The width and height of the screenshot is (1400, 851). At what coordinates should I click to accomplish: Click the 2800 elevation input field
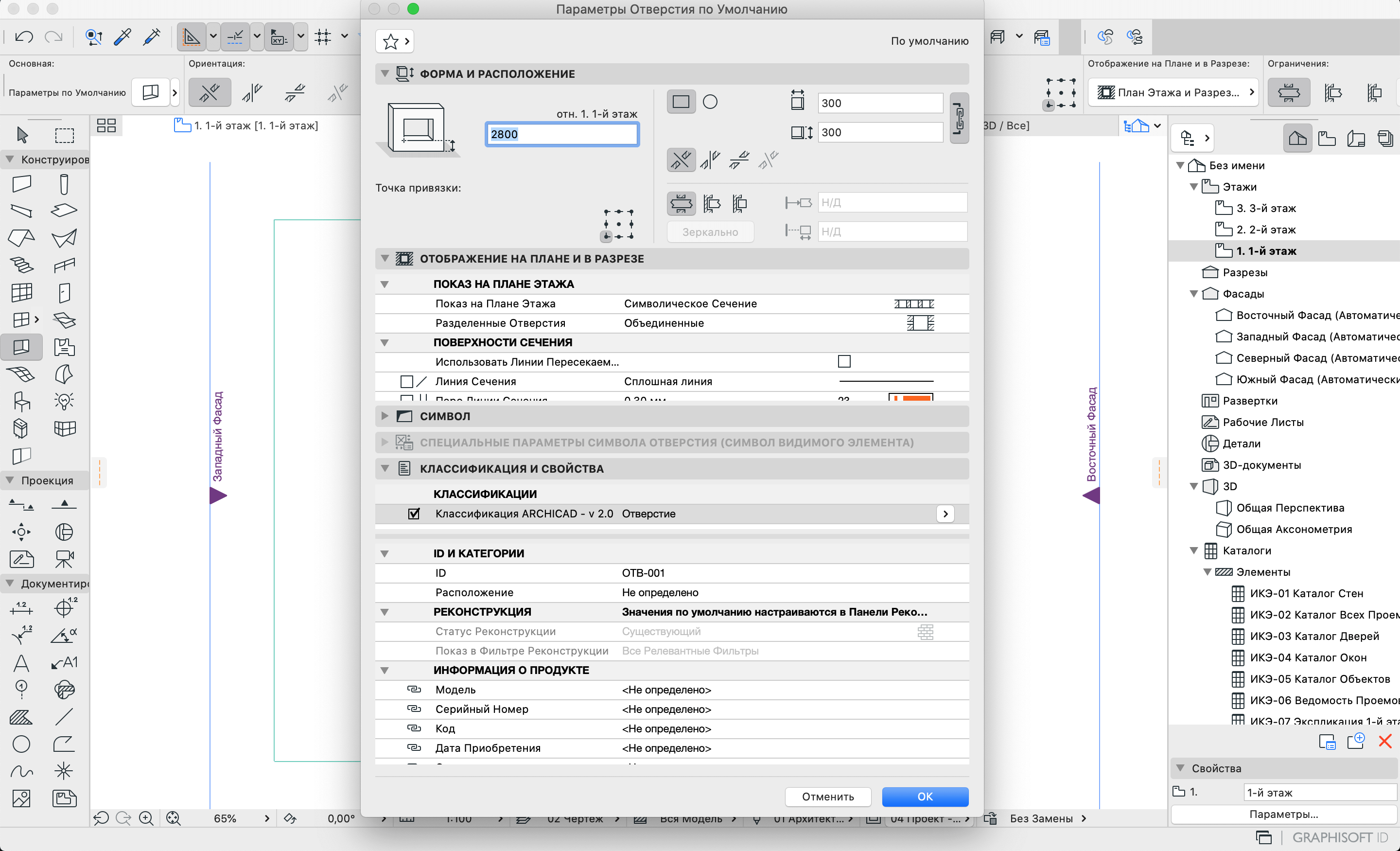pos(562,134)
